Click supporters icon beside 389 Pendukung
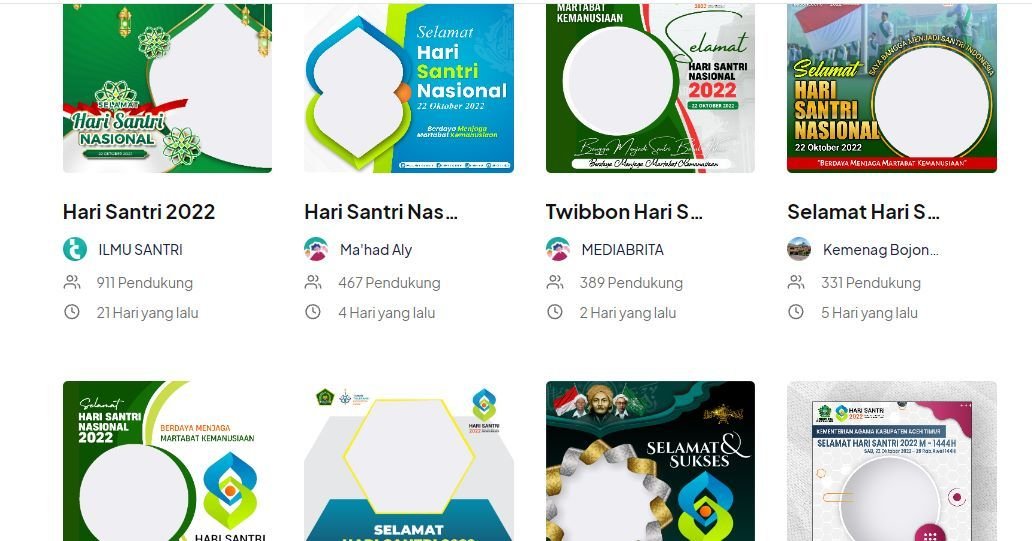 click(555, 282)
